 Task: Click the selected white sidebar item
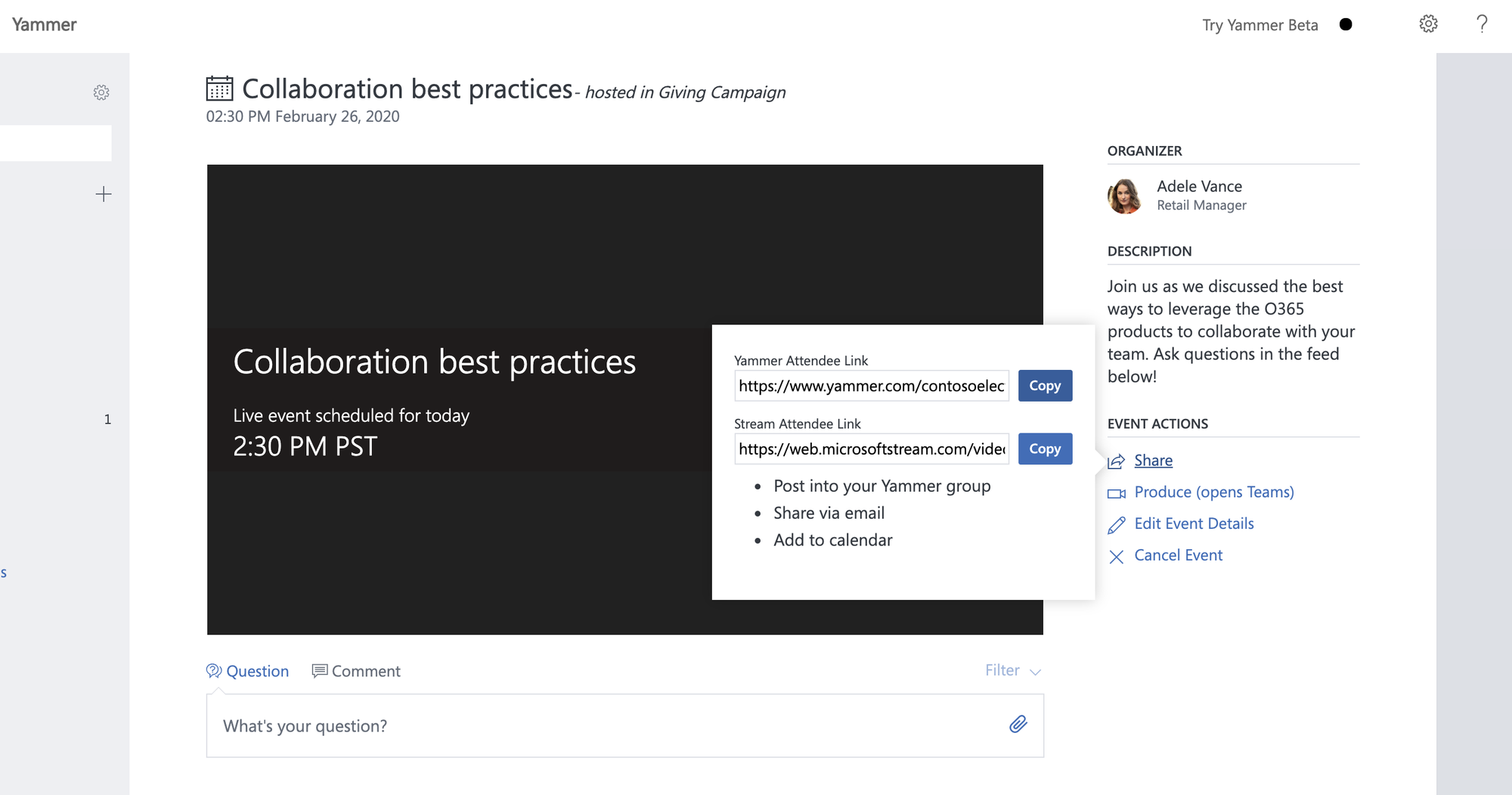click(56, 143)
